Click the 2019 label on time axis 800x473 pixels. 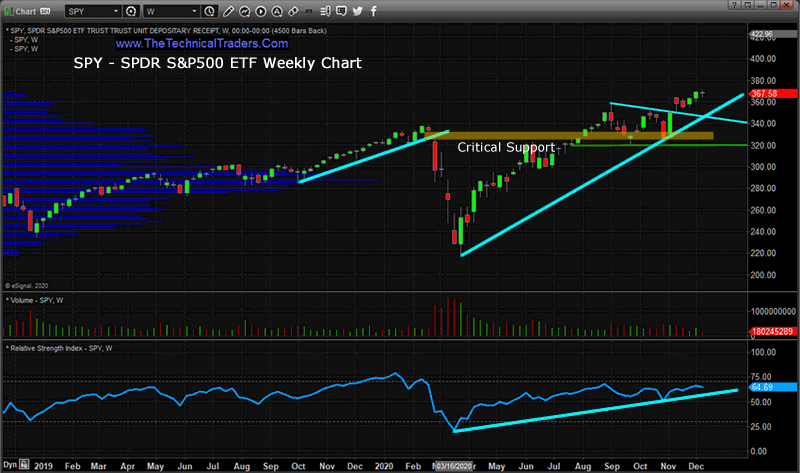coord(43,466)
